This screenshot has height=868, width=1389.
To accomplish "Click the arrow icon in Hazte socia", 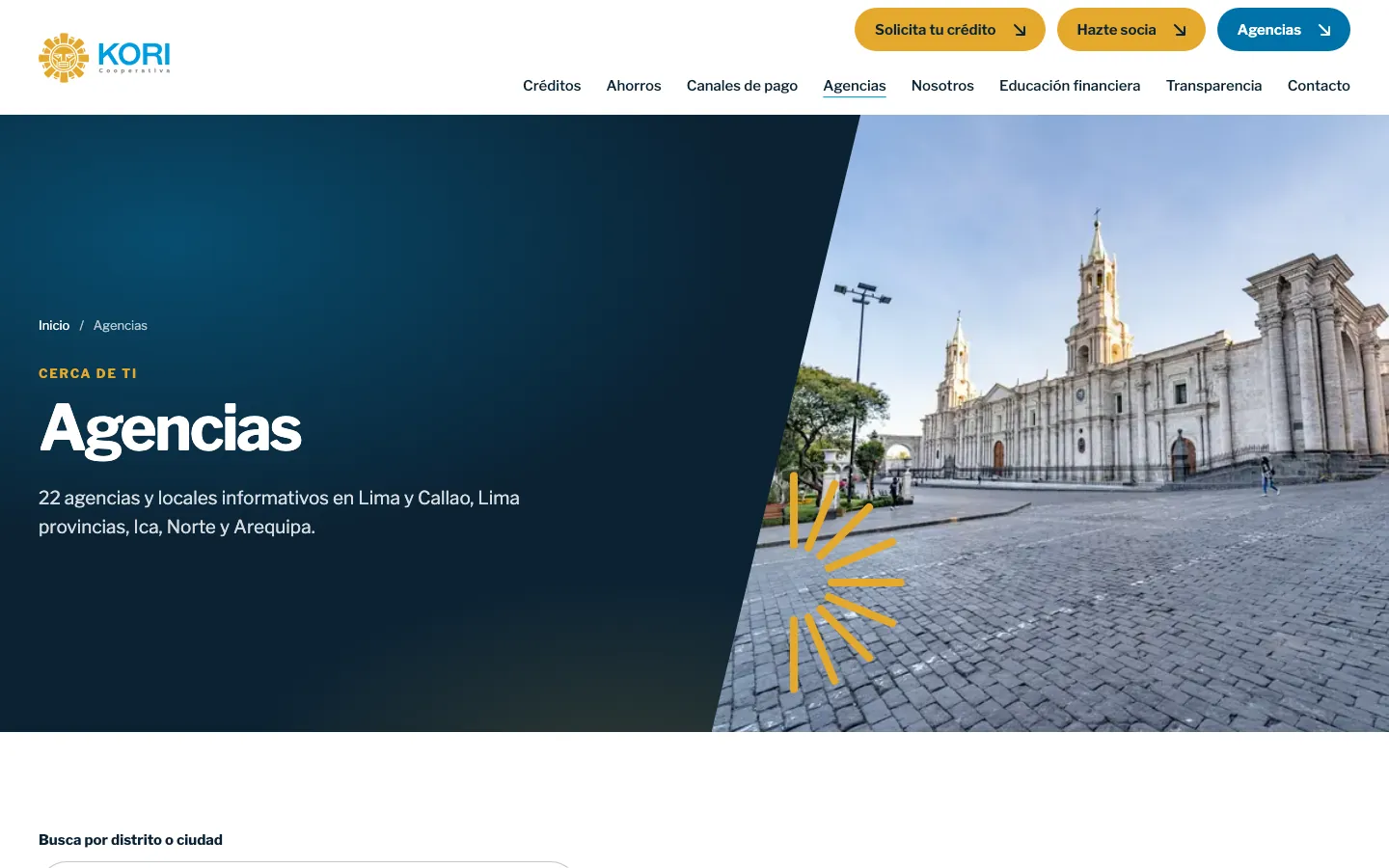I will tap(1180, 30).
